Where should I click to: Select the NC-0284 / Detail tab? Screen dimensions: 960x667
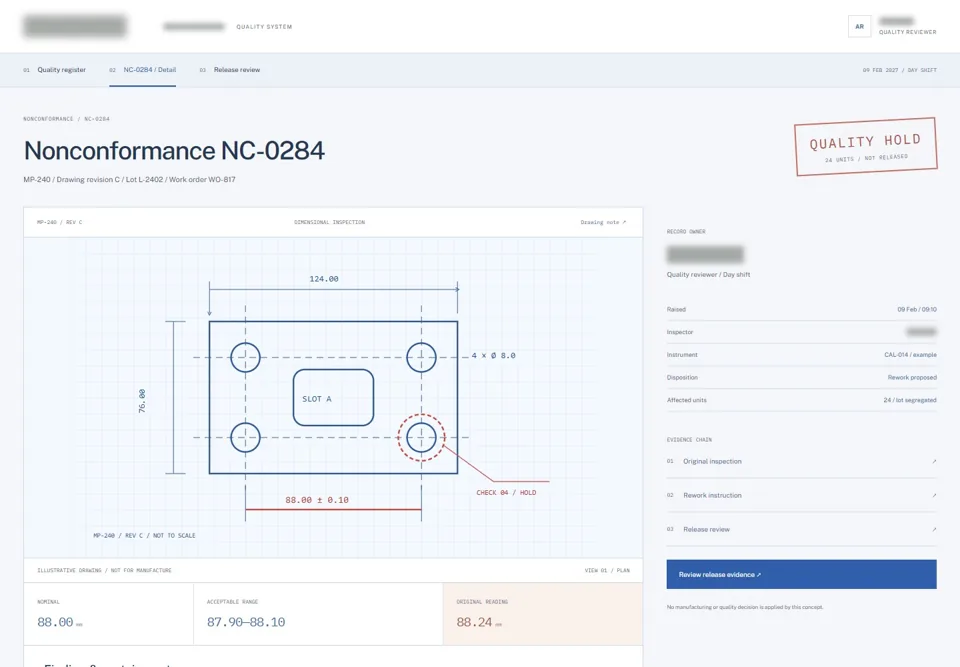143,70
